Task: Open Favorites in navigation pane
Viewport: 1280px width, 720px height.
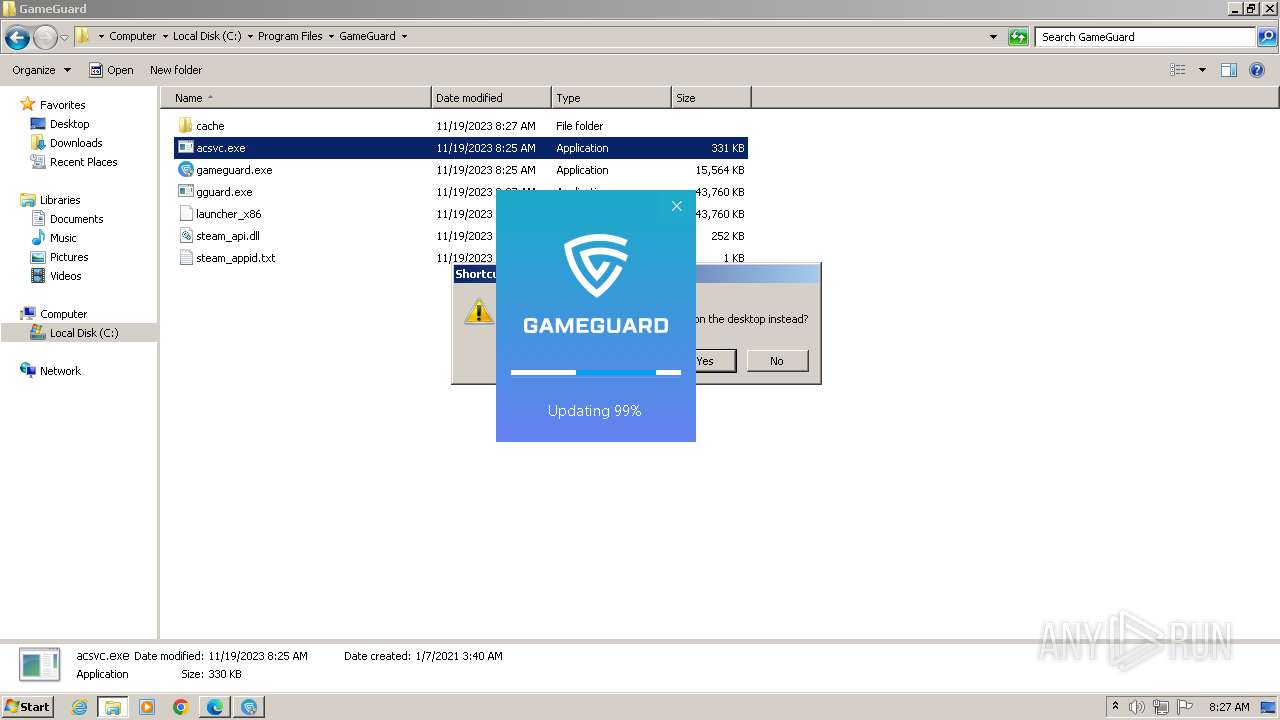Action: [62, 105]
